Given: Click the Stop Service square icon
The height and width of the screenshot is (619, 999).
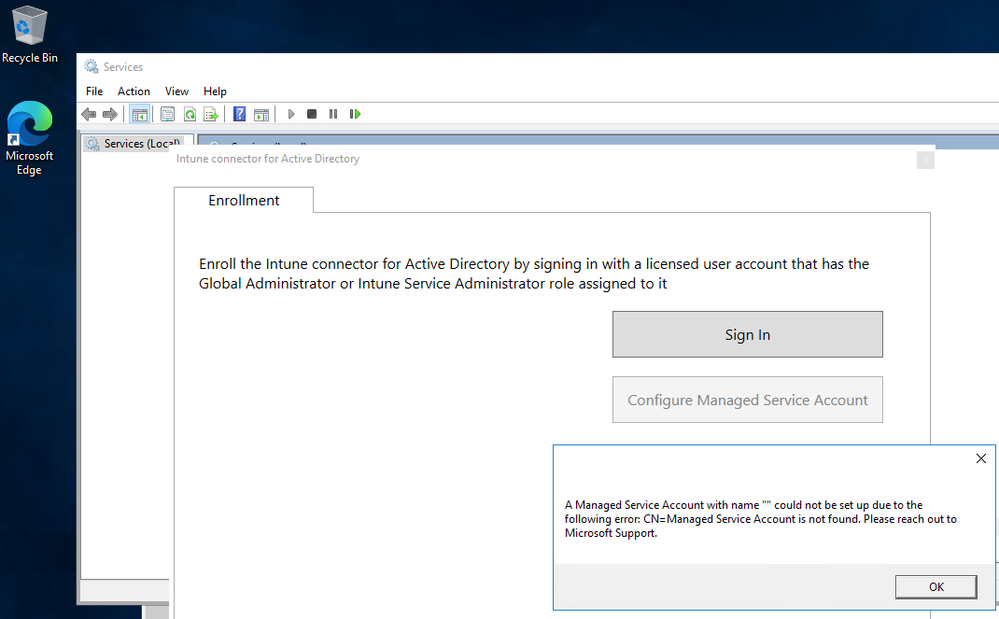Looking at the screenshot, I should [x=312, y=114].
